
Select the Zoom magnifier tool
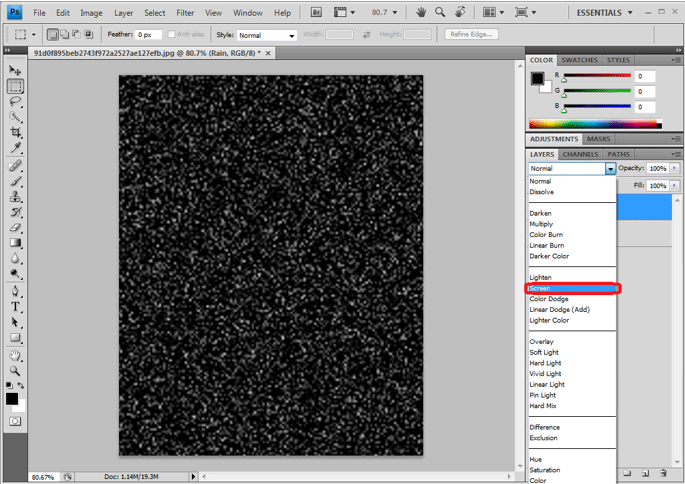tap(15, 370)
